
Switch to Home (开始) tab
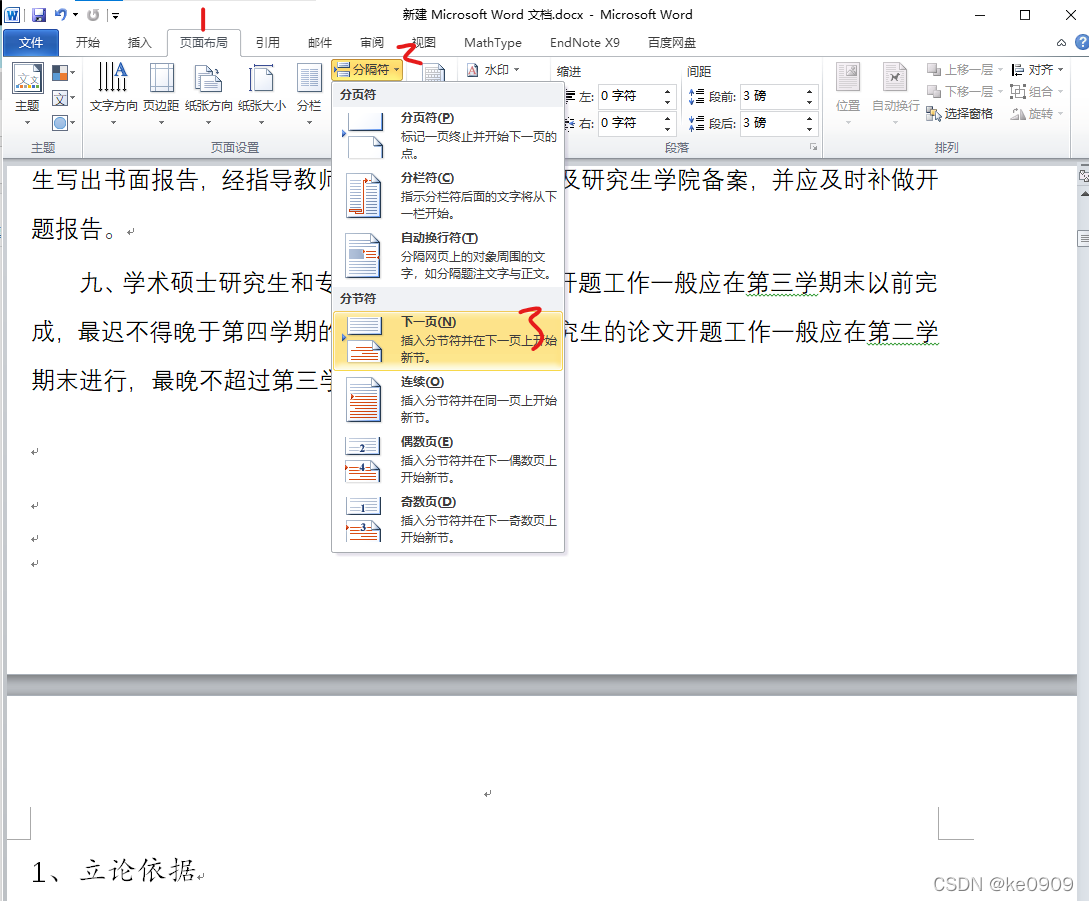point(88,42)
